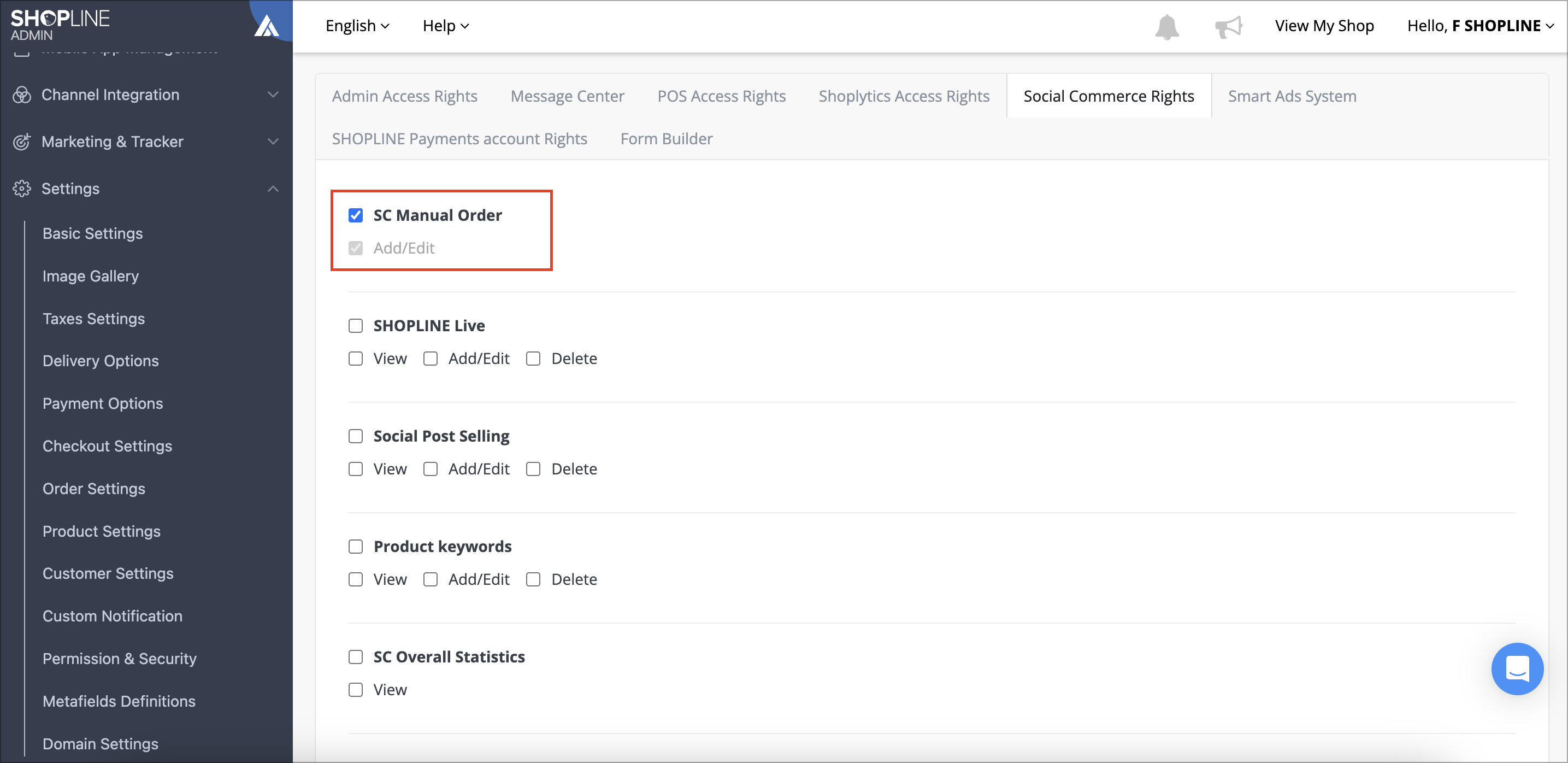Check Add/Edit under Social Post Selling

[x=431, y=469]
